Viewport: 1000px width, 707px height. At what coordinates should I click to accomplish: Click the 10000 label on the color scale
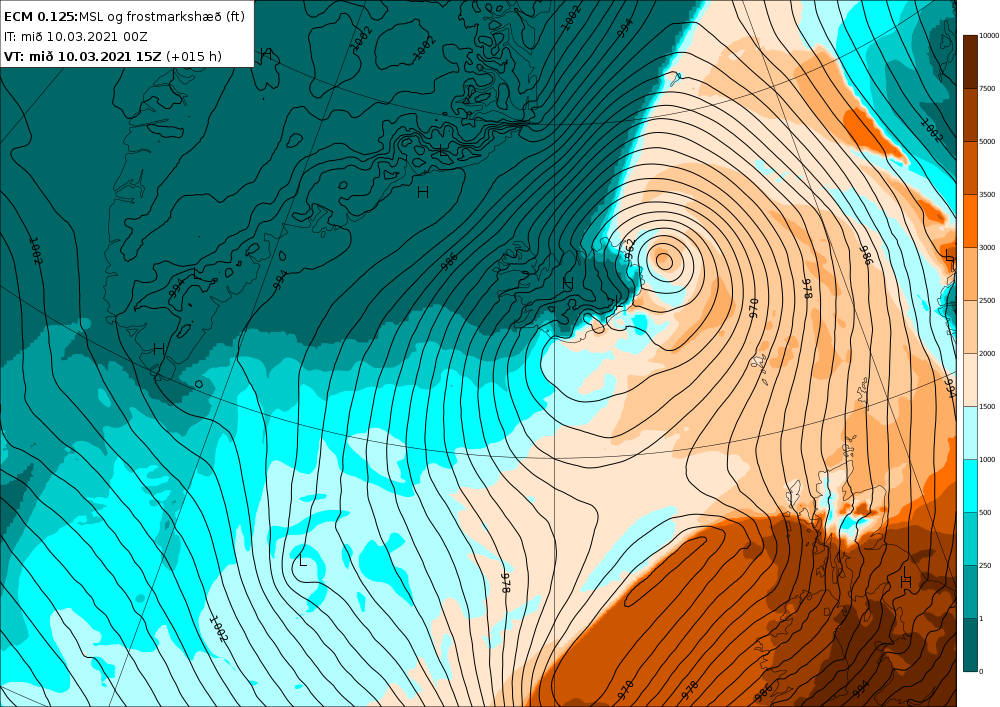pos(989,36)
